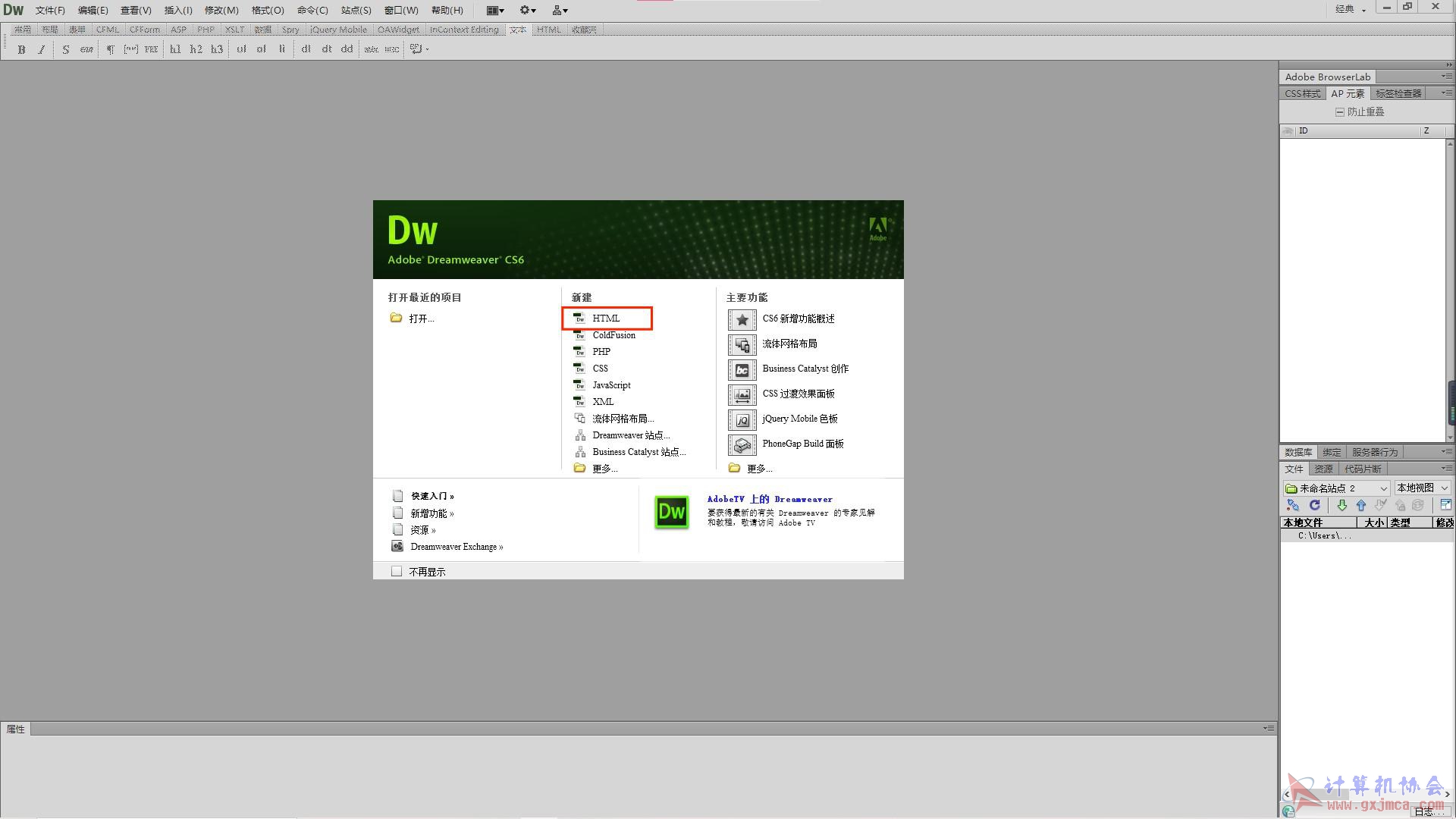Switch to CSS样式 panel tab
Viewport: 1456px width, 819px height.
[x=1302, y=93]
